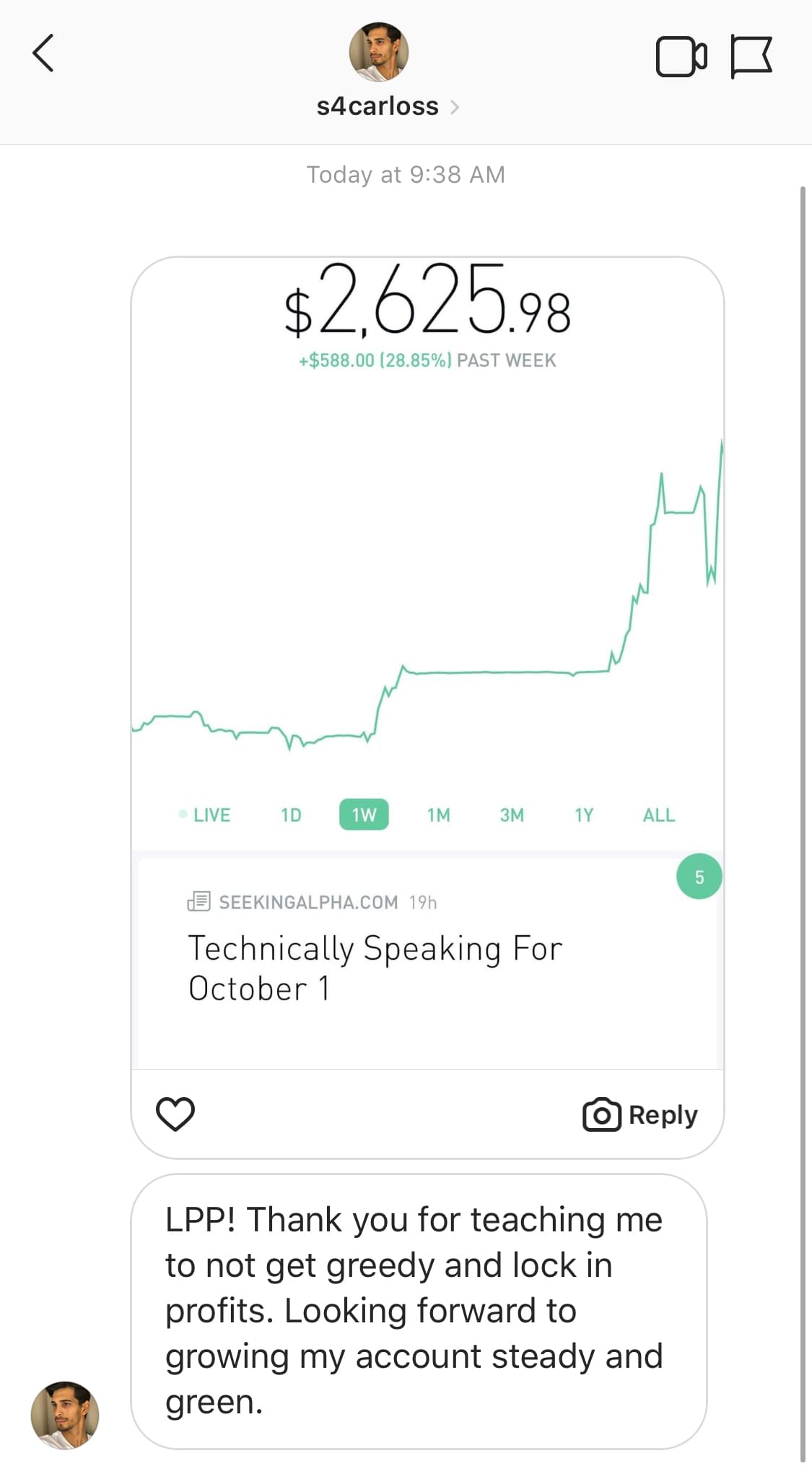
Task: Tap the green 5 notification badge
Action: [x=699, y=877]
